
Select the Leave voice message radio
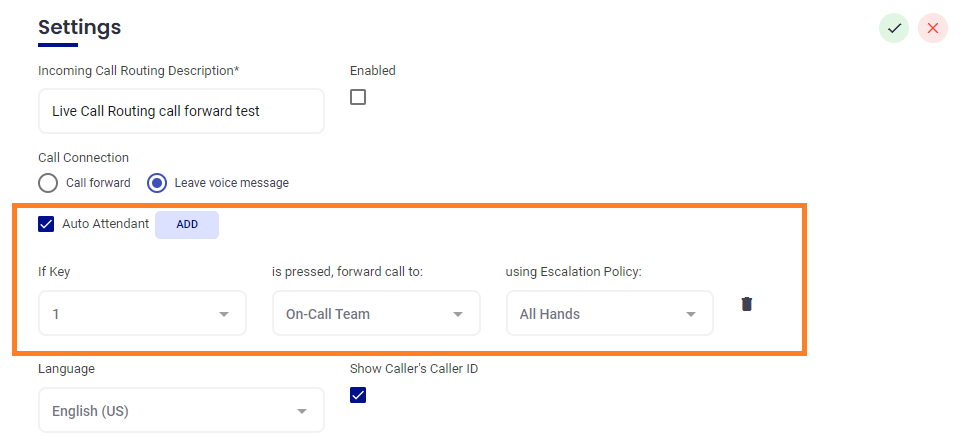pyautogui.click(x=157, y=183)
